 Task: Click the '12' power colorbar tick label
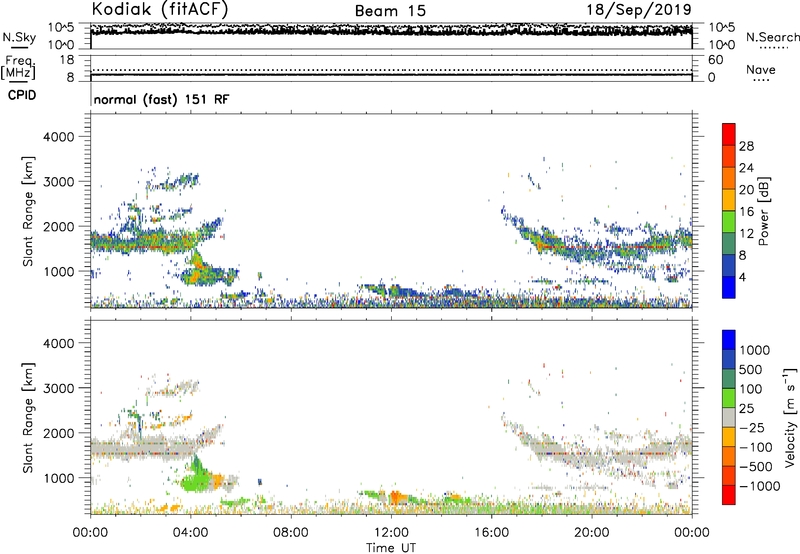[x=746, y=234]
